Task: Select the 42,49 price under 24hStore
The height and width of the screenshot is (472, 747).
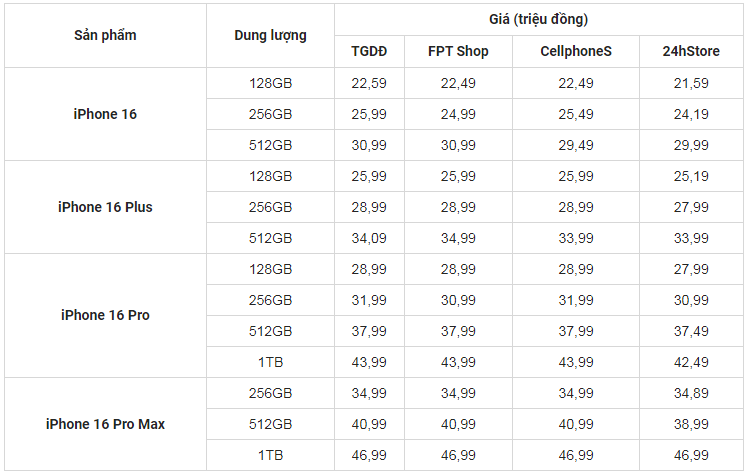Action: click(691, 362)
